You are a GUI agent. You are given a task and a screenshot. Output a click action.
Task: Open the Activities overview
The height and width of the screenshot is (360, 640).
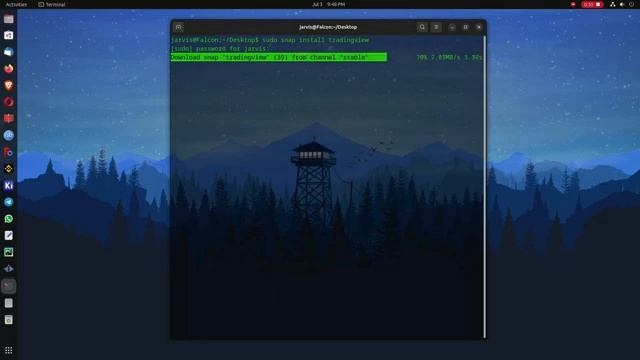pyautogui.click(x=16, y=4)
